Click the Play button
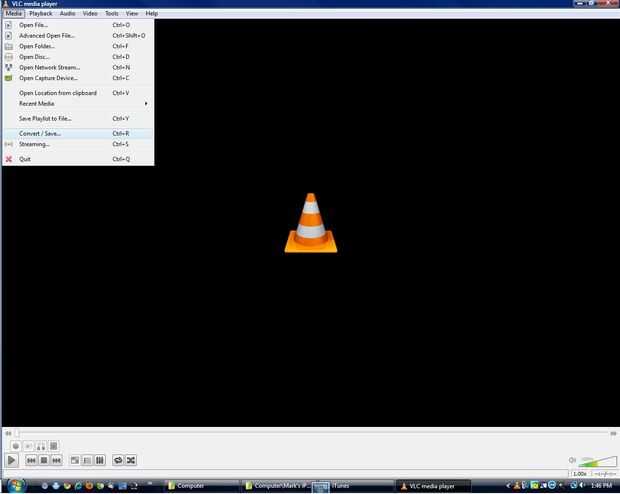 (11, 460)
